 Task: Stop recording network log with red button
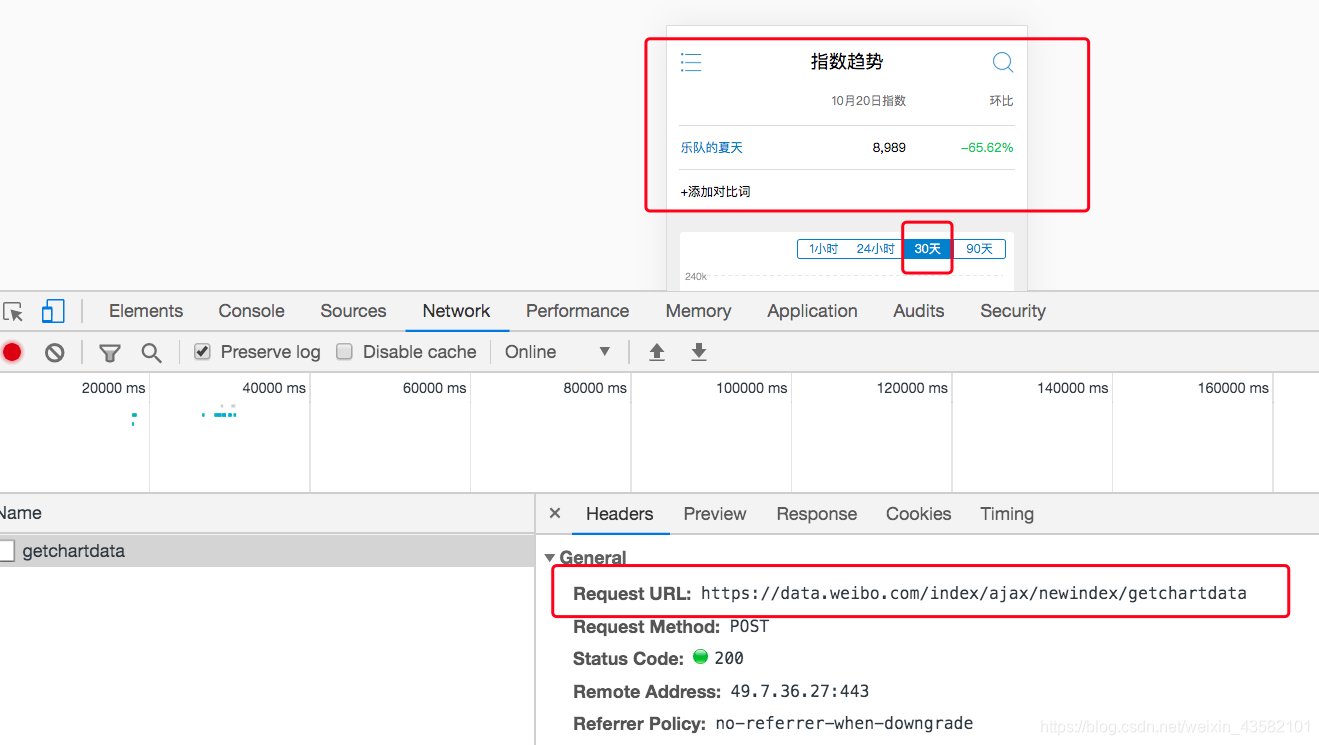pyautogui.click(x=12, y=352)
